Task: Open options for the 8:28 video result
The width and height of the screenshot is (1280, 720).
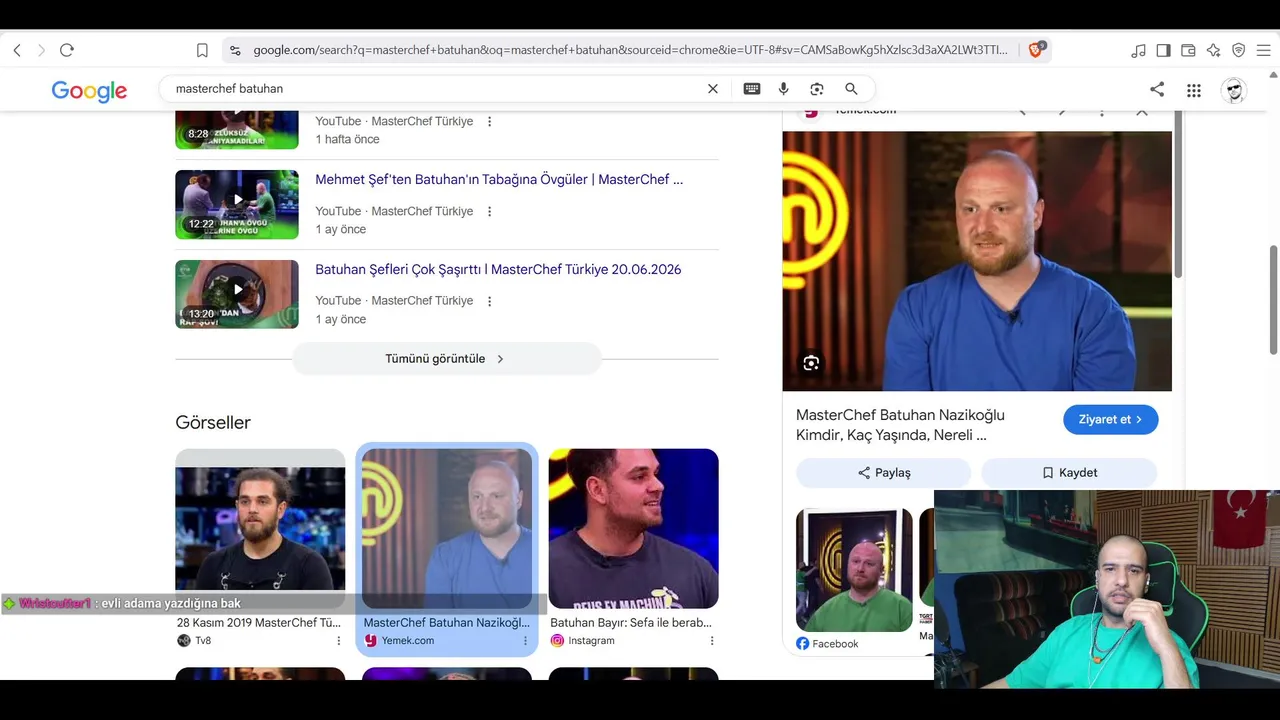Action: pos(489,121)
